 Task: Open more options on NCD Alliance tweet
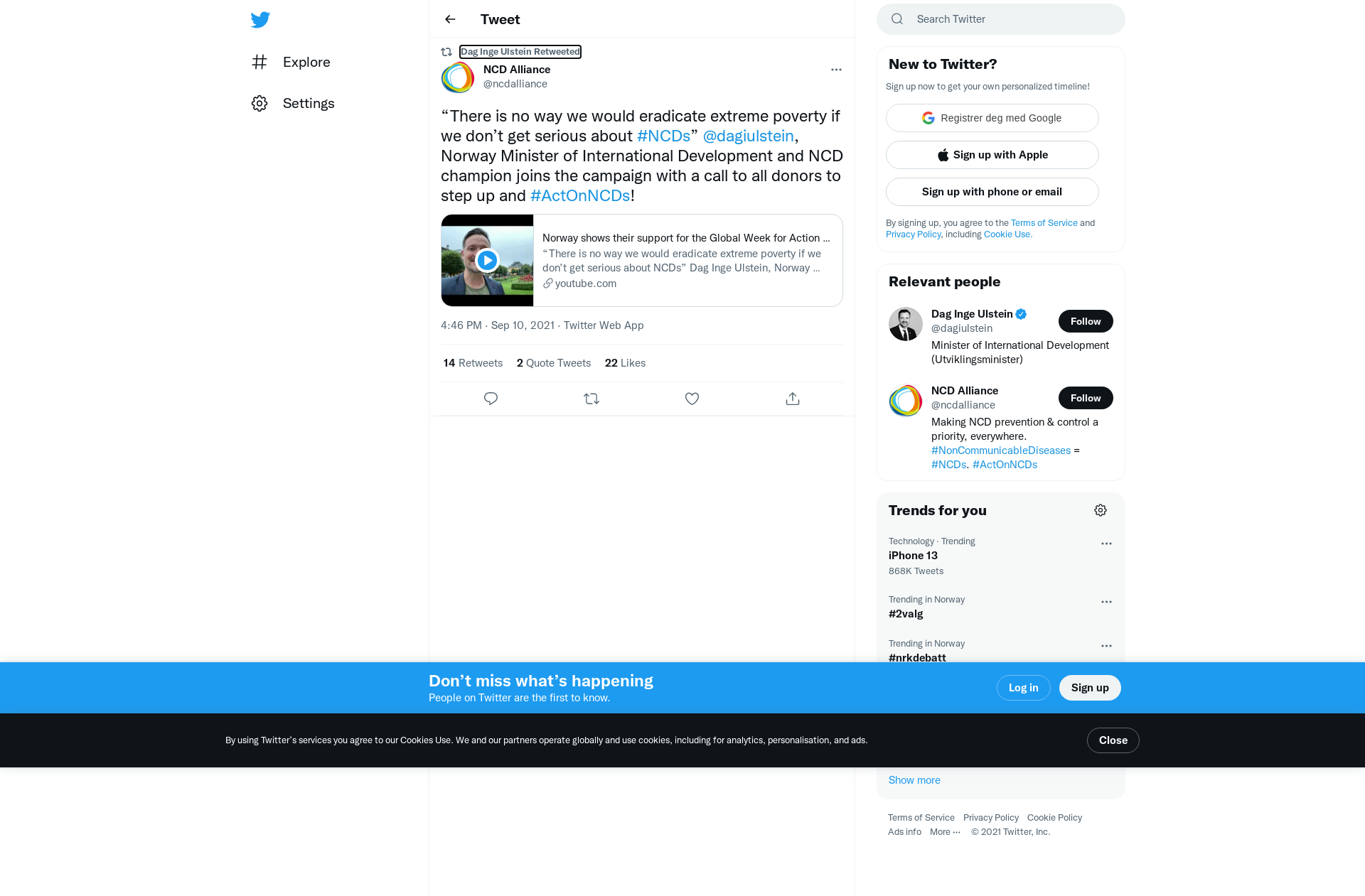click(x=836, y=70)
